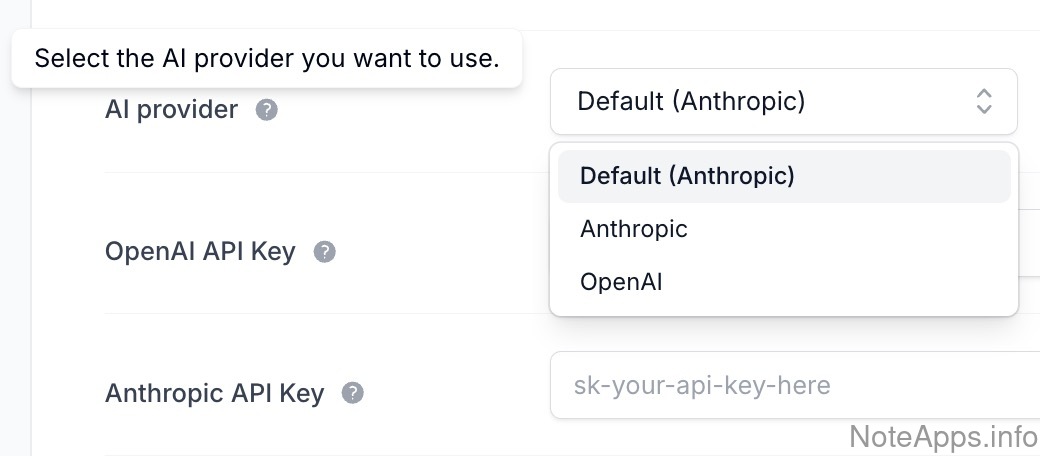Choose the highlighted Default (Anthropic) option
This screenshot has height=456, width=1040.
[687, 176]
